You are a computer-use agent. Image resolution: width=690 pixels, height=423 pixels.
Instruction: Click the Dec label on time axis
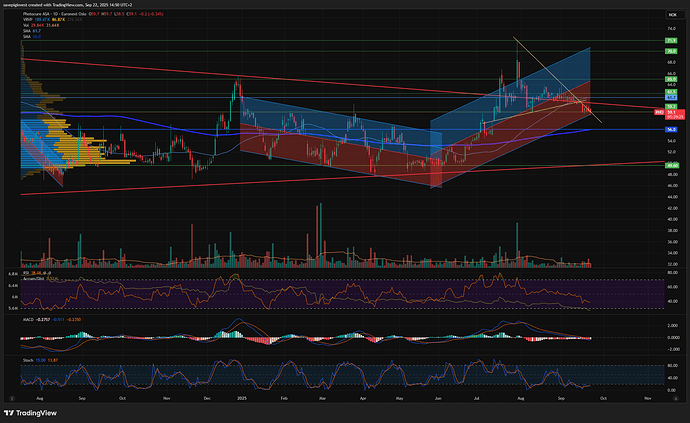click(x=209, y=397)
